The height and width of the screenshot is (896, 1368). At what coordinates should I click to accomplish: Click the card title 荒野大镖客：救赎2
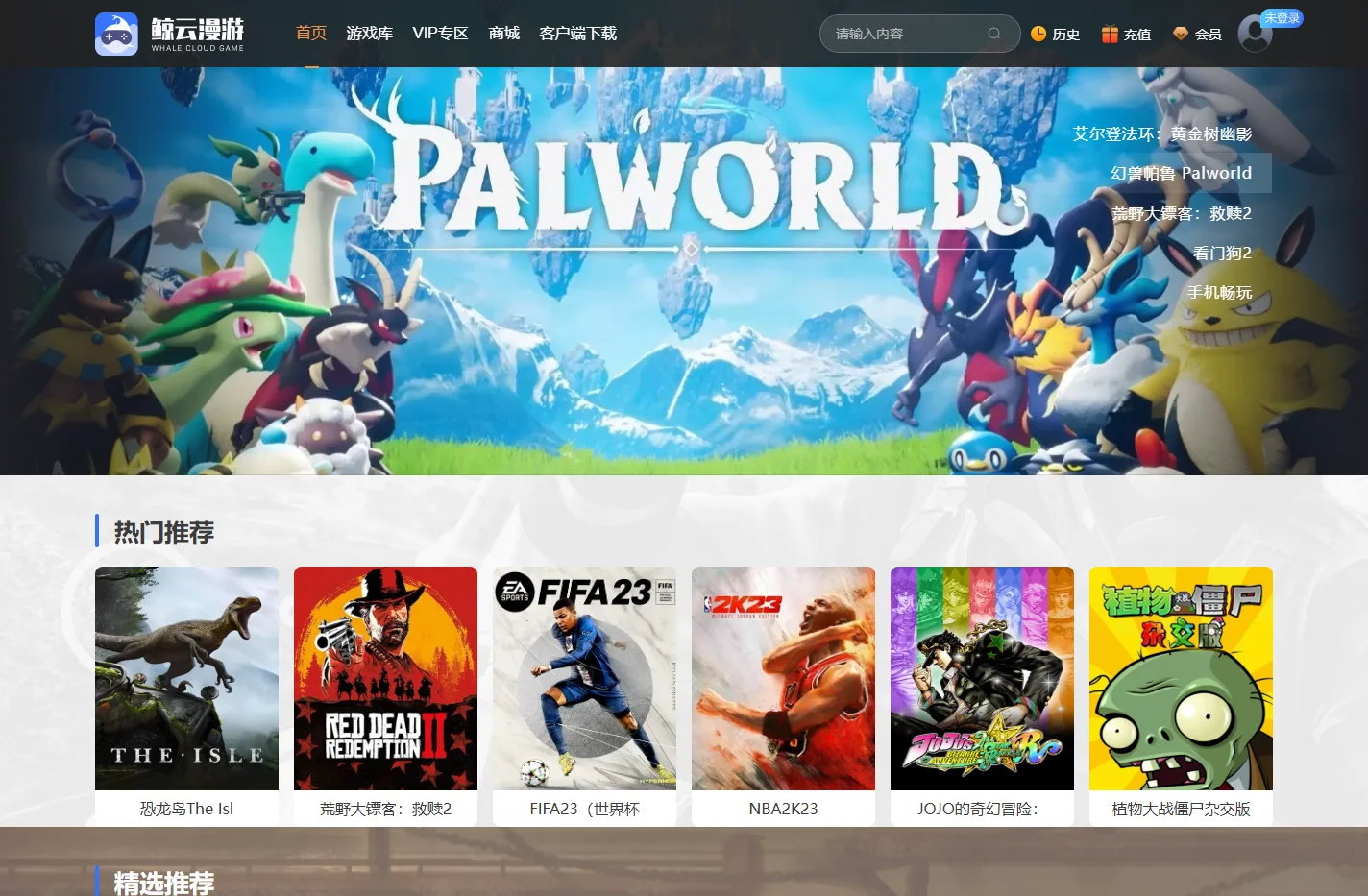click(385, 809)
